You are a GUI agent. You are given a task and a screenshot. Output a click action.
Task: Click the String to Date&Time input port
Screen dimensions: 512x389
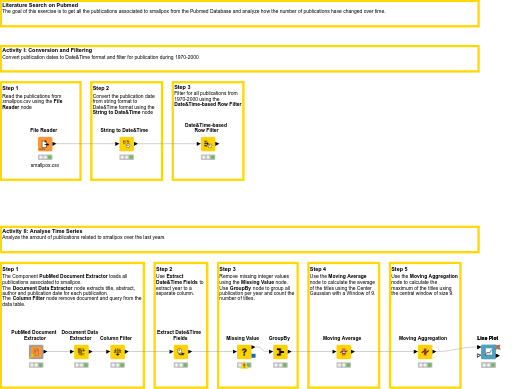[x=117, y=144]
